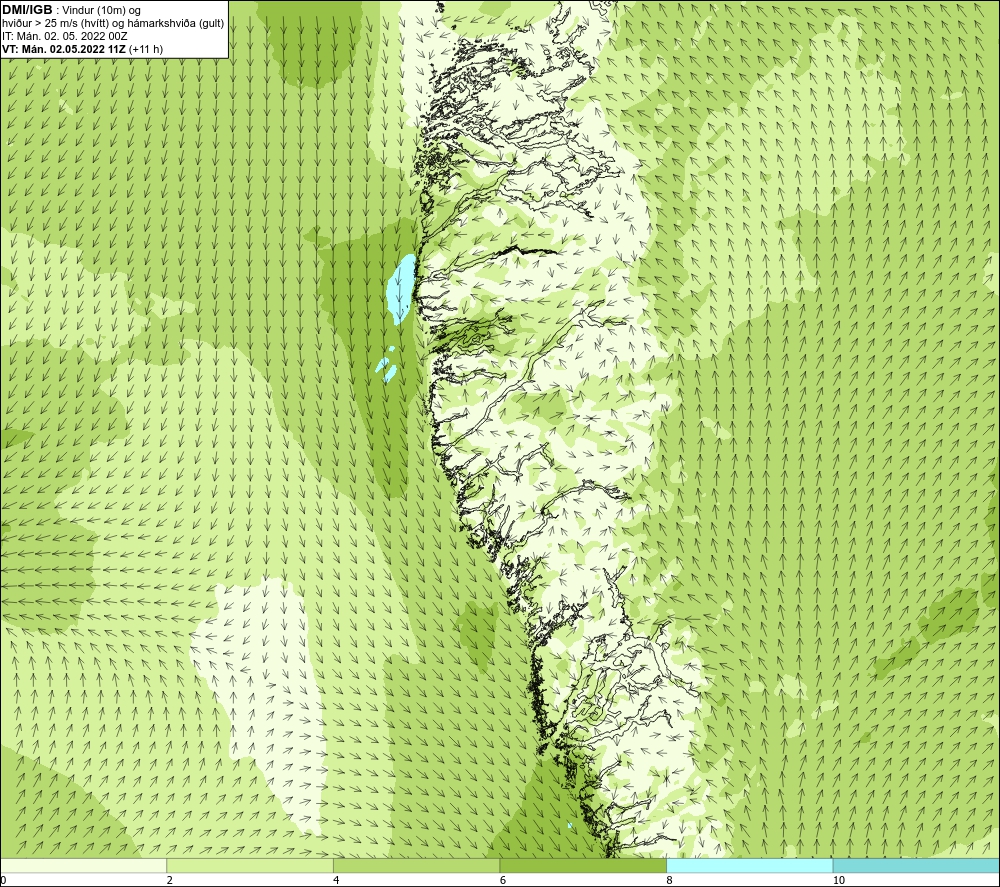Select the teal color bar segment above 10

(916, 865)
